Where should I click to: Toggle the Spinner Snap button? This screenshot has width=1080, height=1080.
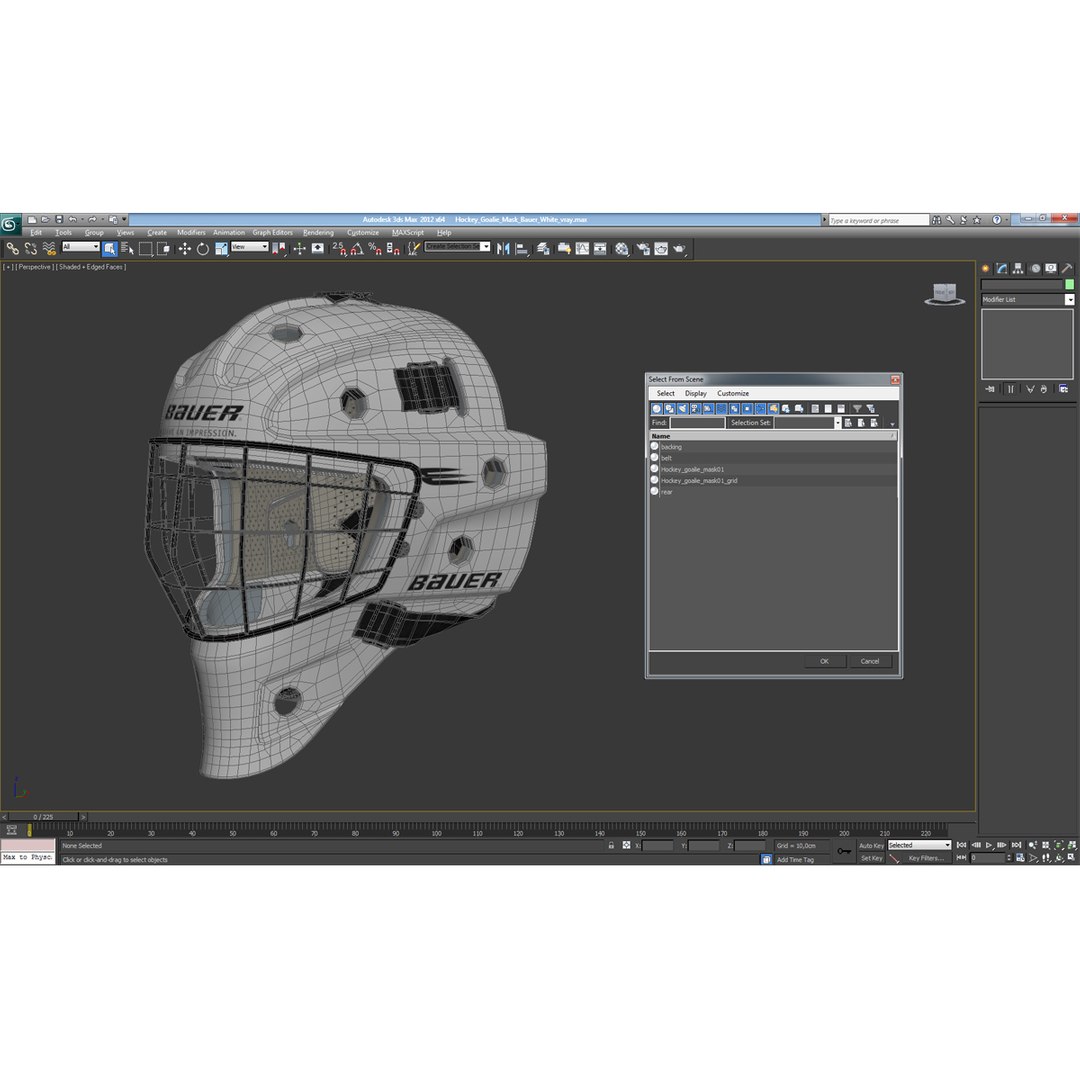[393, 249]
